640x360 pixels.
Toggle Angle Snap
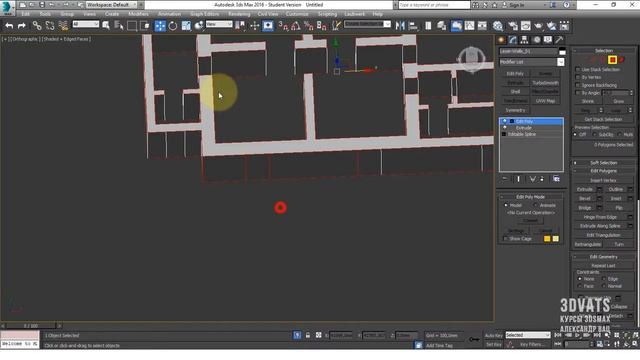[x=296, y=26]
